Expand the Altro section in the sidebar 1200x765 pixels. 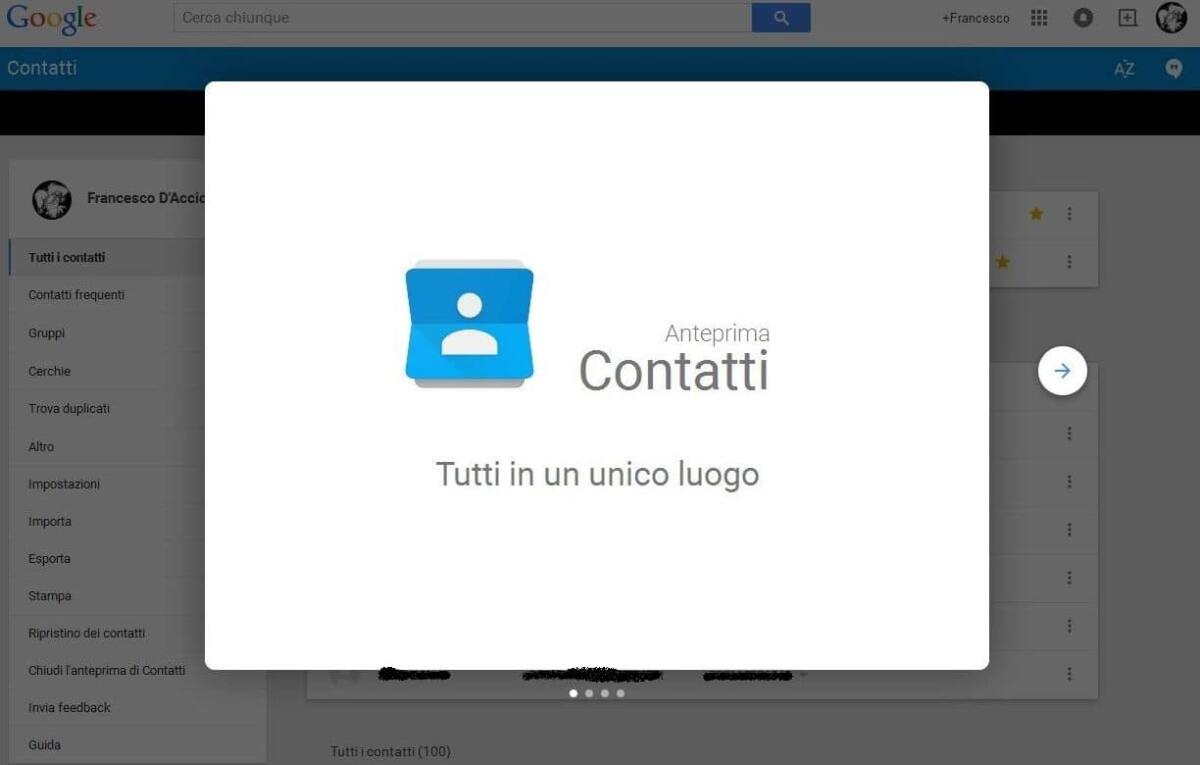click(x=41, y=446)
